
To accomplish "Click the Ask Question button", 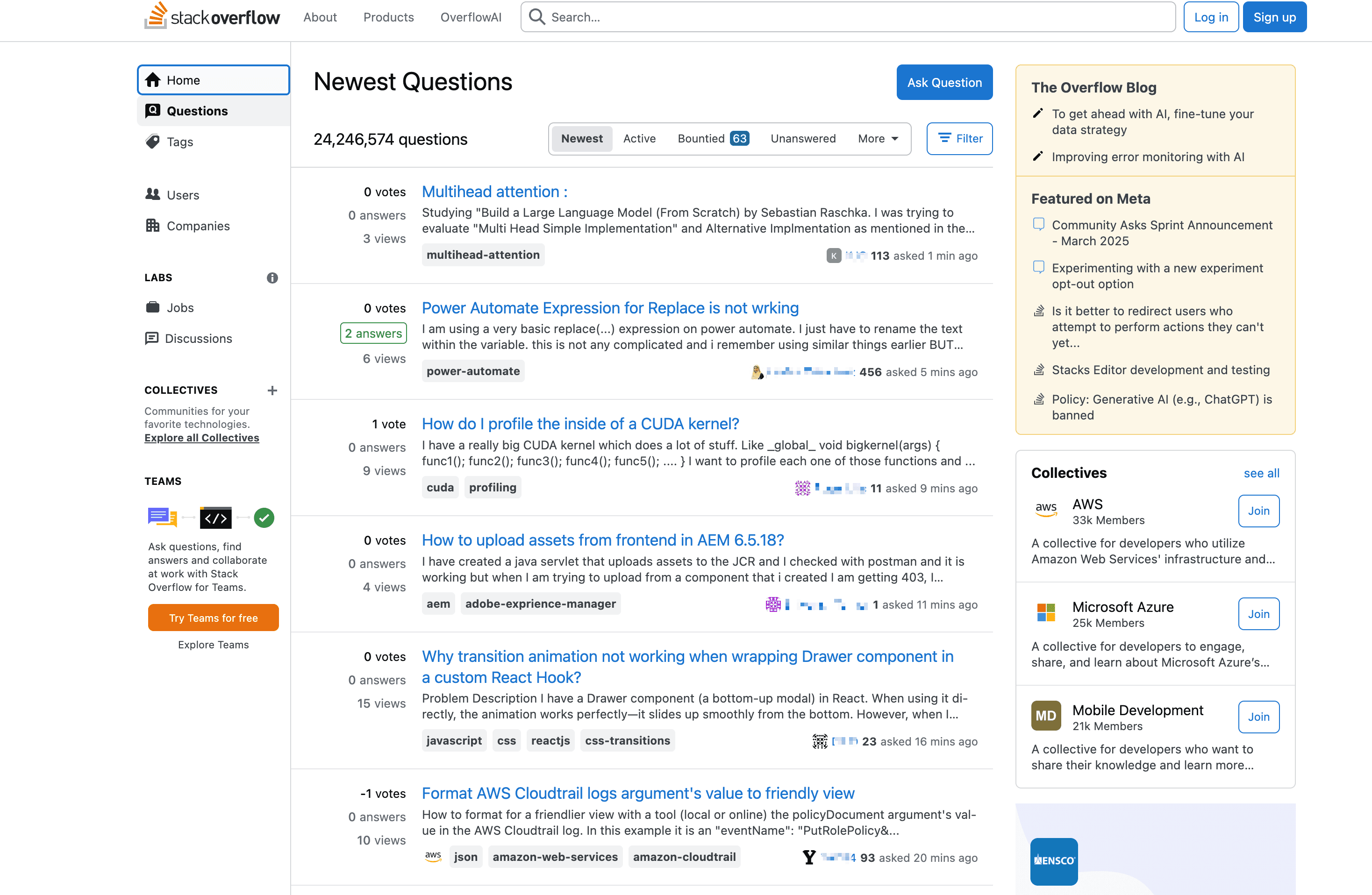I will (x=943, y=82).
